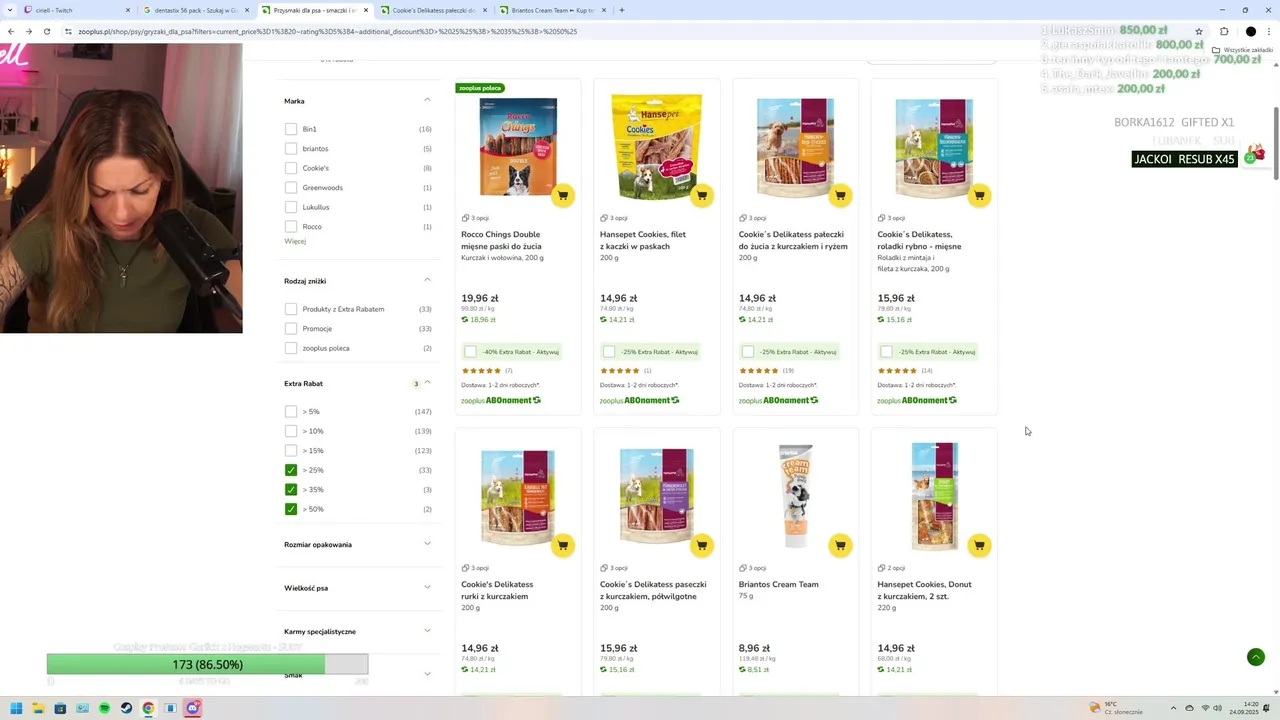1280x720 pixels.
Task: Open the Chrome profile avatar
Action: click(x=1250, y=31)
